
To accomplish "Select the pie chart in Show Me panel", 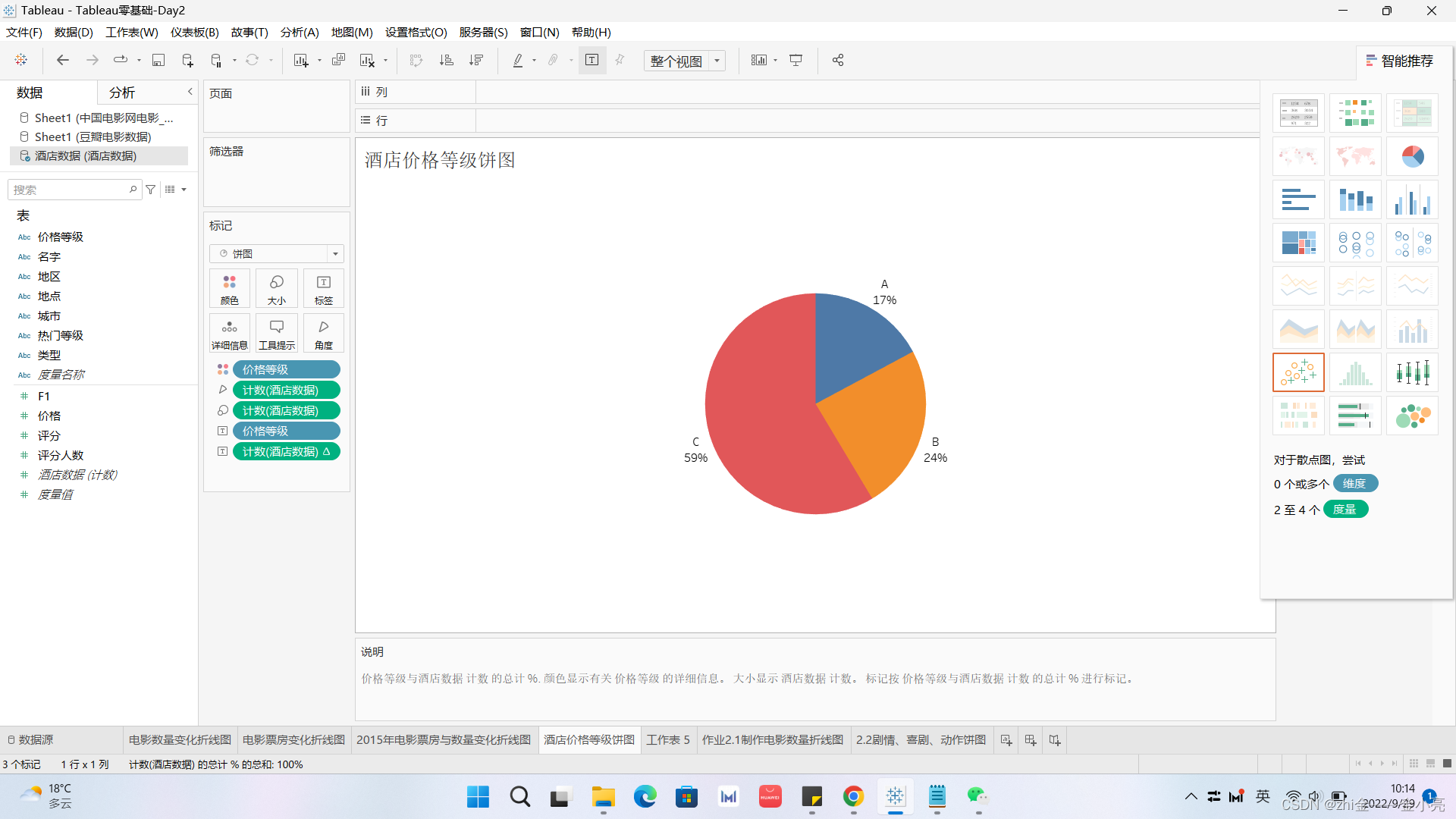I will click(x=1412, y=156).
